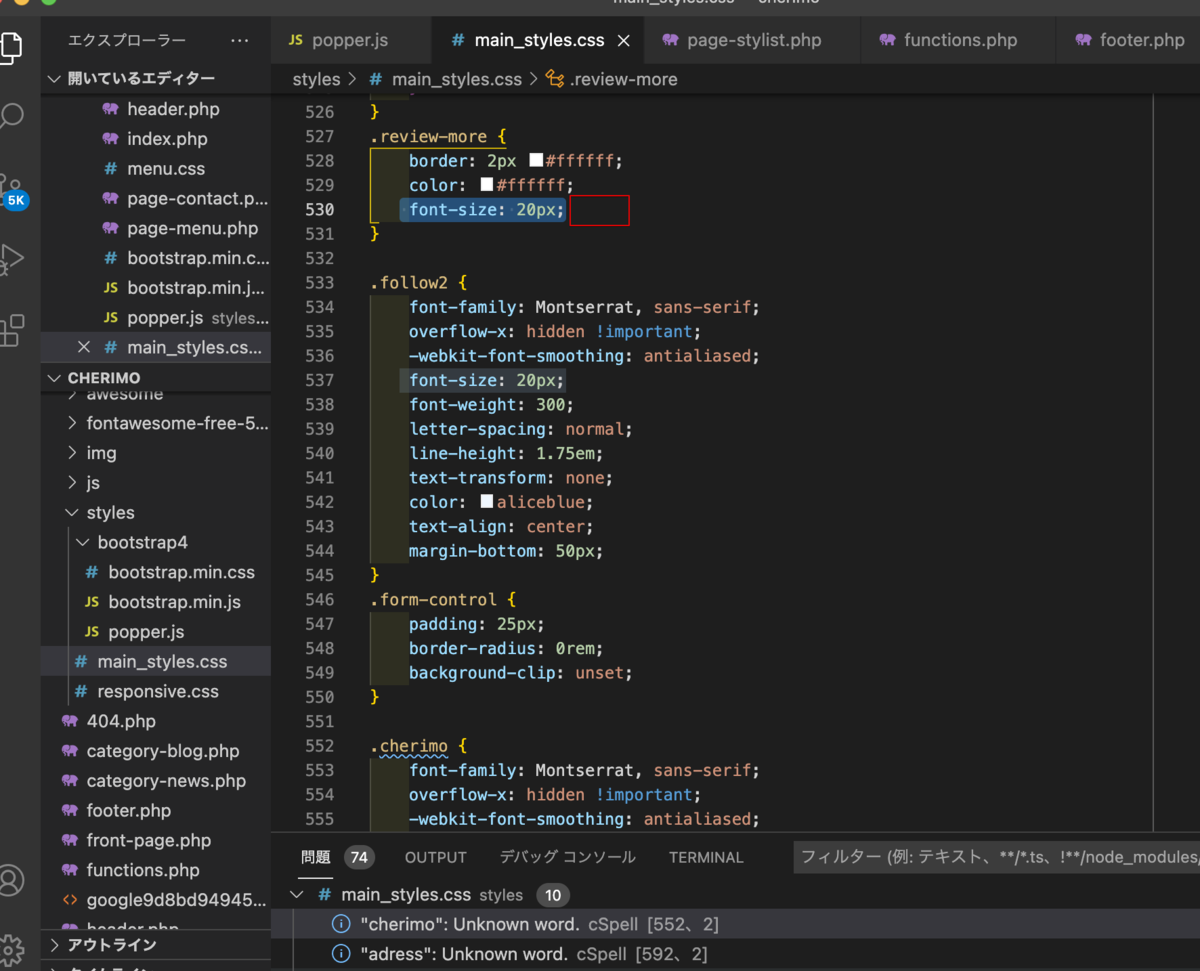
Task: Open Source Control view with 5K badge
Action: (12, 190)
